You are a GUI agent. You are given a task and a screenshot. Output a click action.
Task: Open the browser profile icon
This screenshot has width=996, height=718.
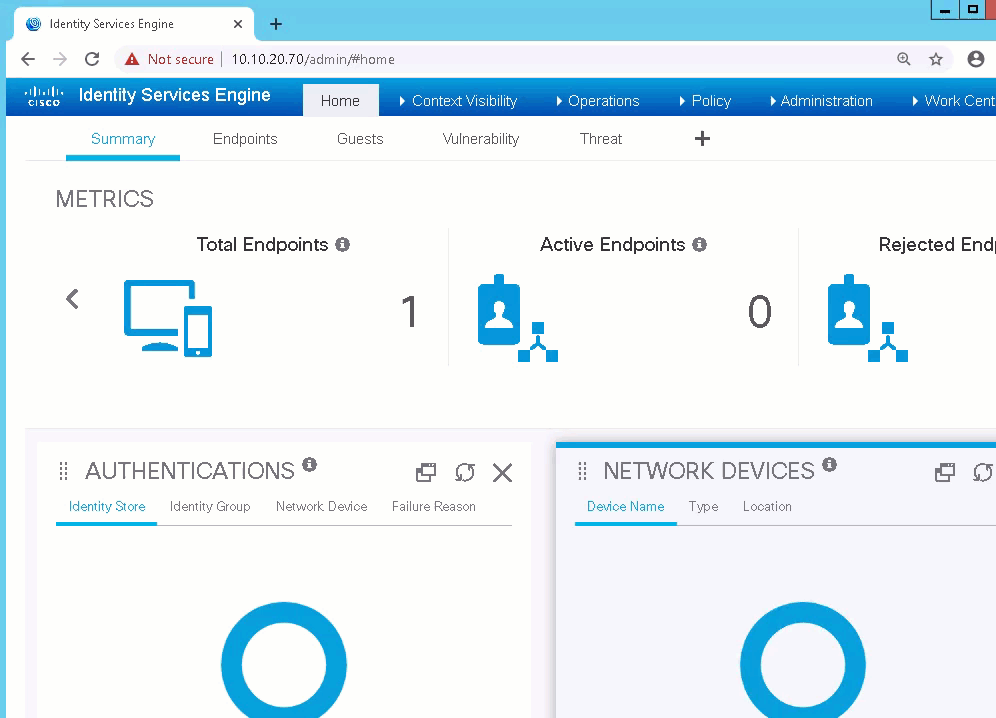pyautogui.click(x=976, y=59)
